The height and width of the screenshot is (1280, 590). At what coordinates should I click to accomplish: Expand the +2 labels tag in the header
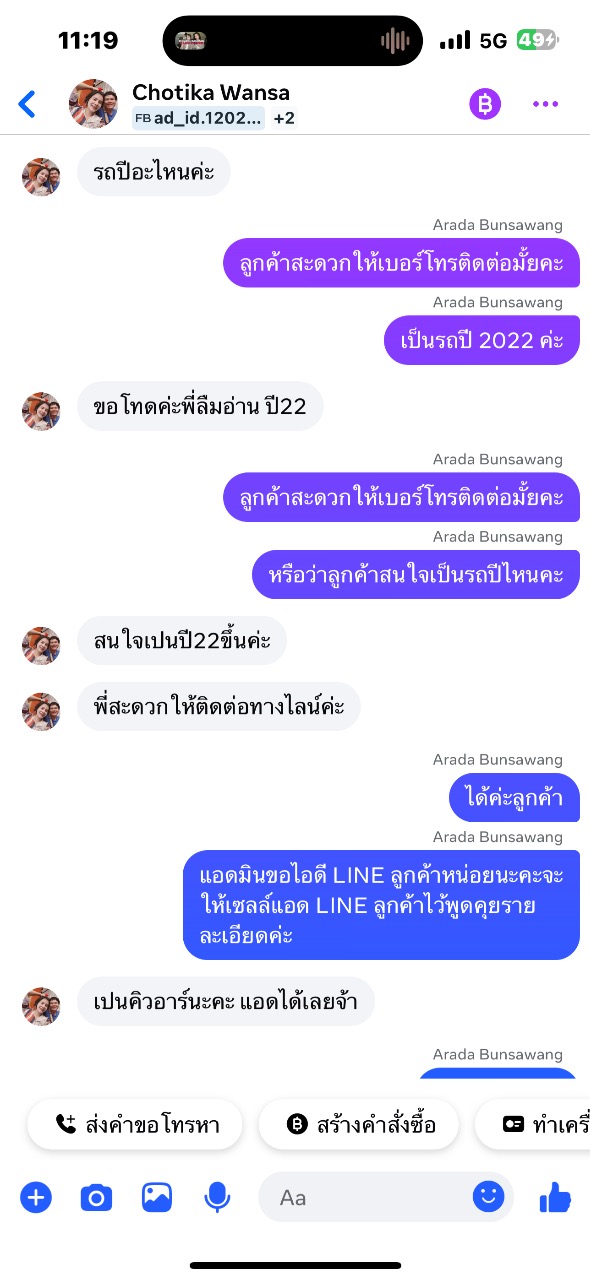[284, 118]
